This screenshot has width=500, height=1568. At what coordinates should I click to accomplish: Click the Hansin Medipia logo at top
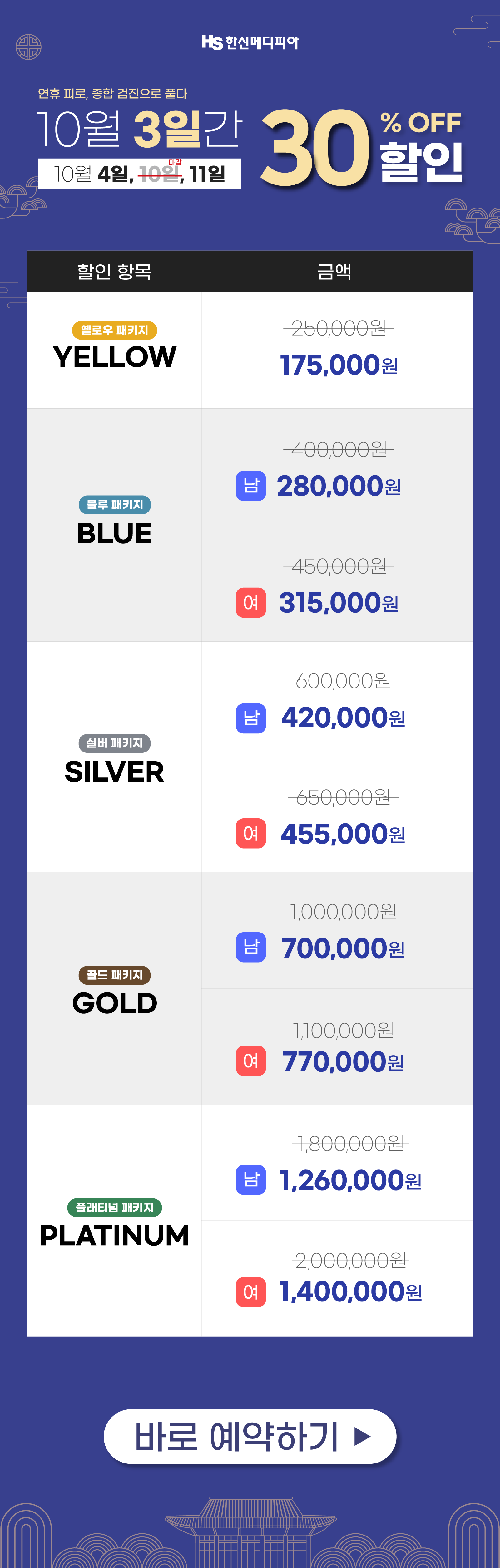coord(250,42)
